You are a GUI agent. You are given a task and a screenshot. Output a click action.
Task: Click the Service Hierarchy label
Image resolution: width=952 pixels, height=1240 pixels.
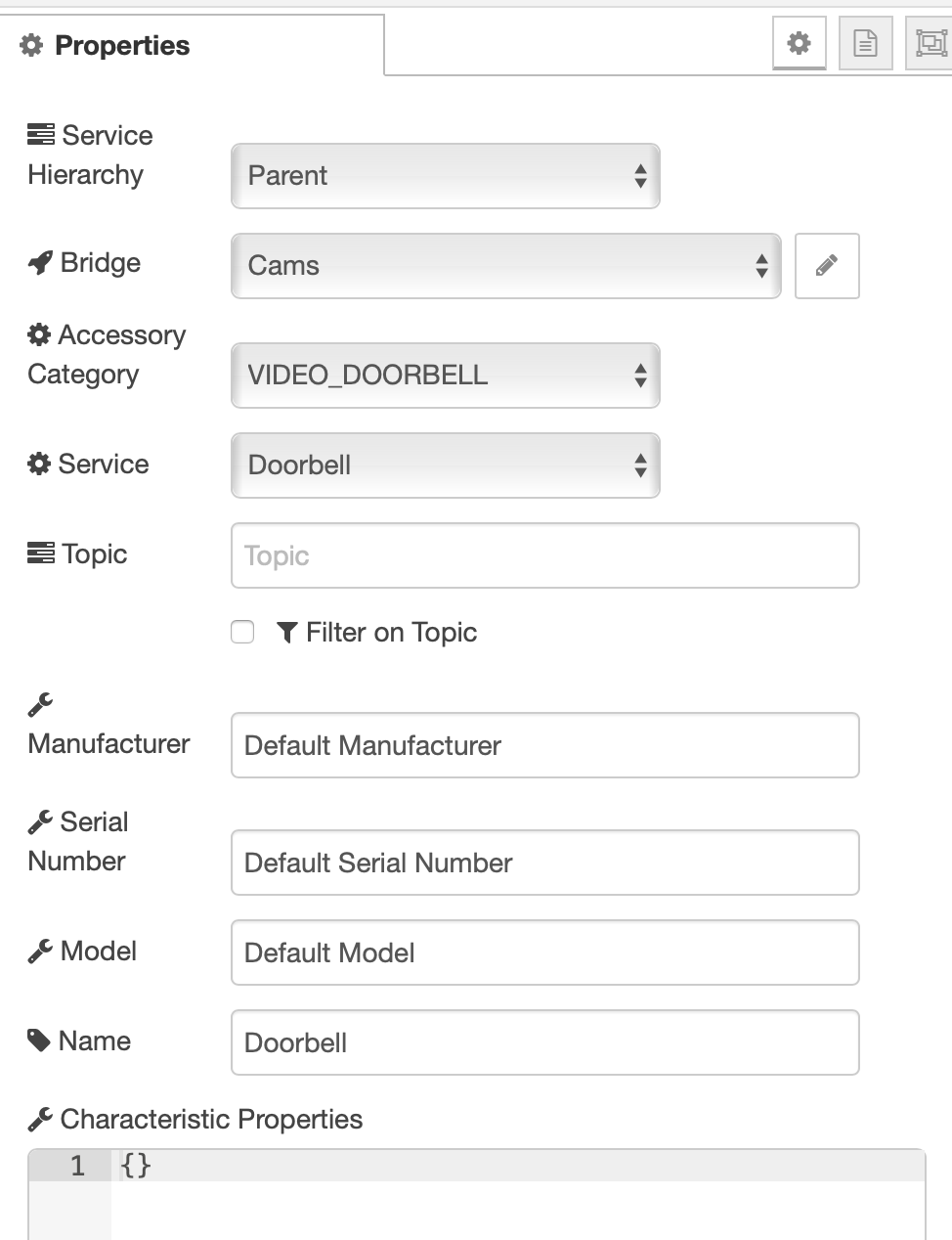(x=90, y=155)
